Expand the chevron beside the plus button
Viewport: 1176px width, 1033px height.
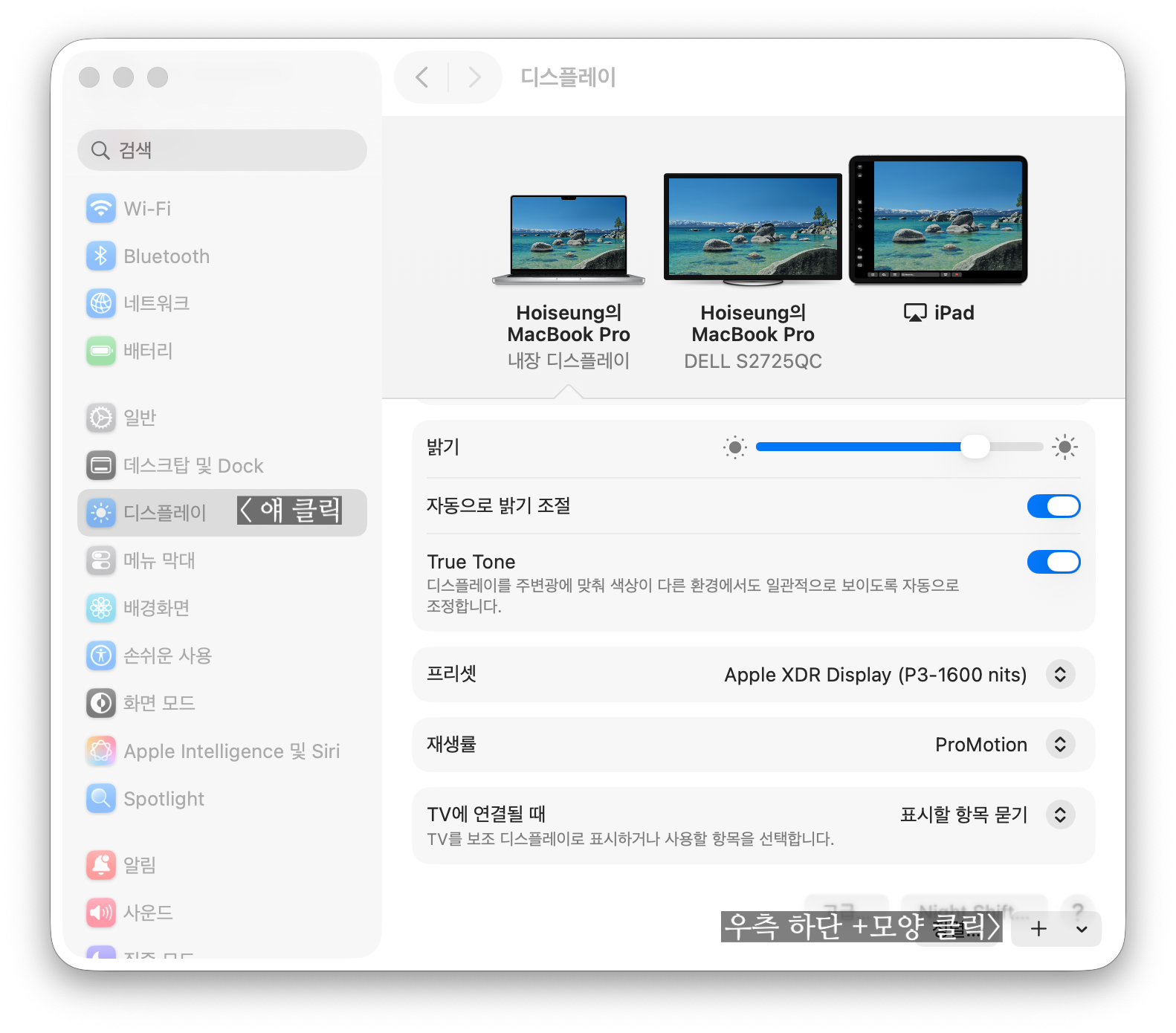[1082, 929]
